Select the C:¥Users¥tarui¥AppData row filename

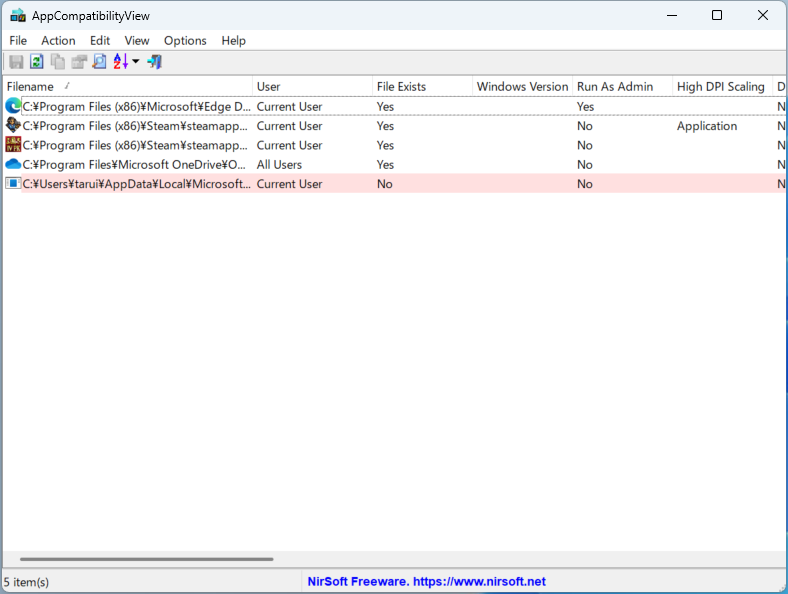point(136,184)
